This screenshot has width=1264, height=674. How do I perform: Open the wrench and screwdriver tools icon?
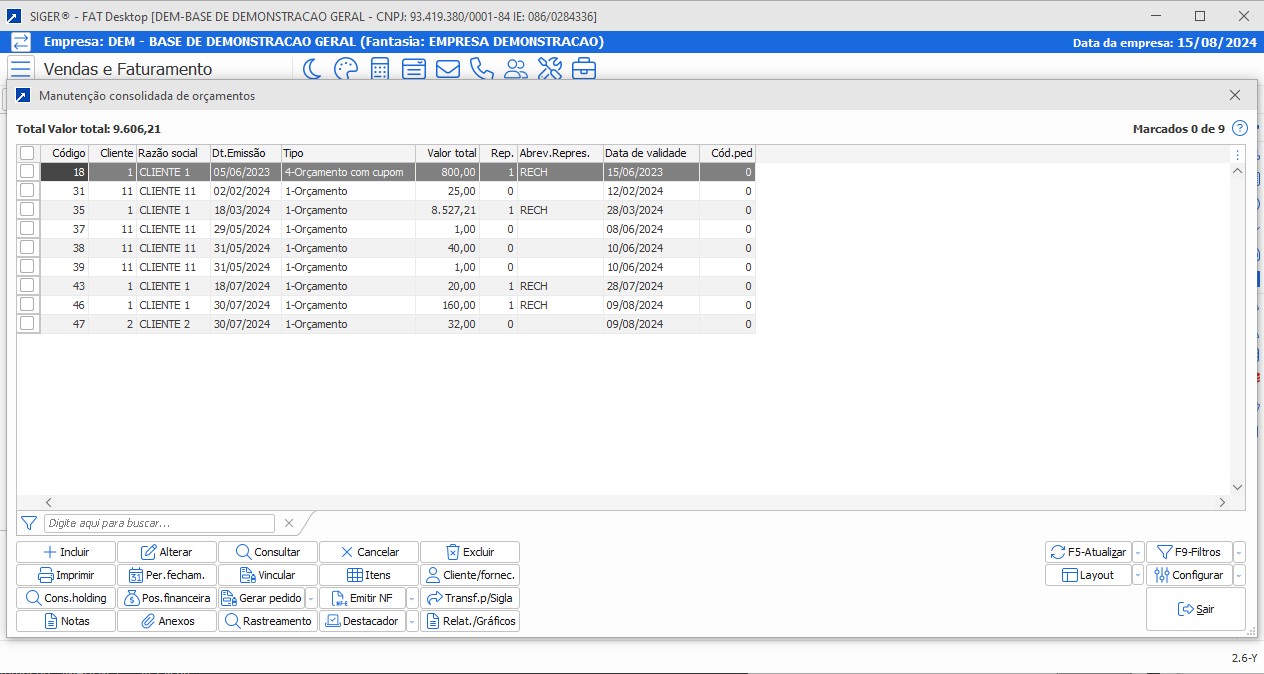click(550, 69)
